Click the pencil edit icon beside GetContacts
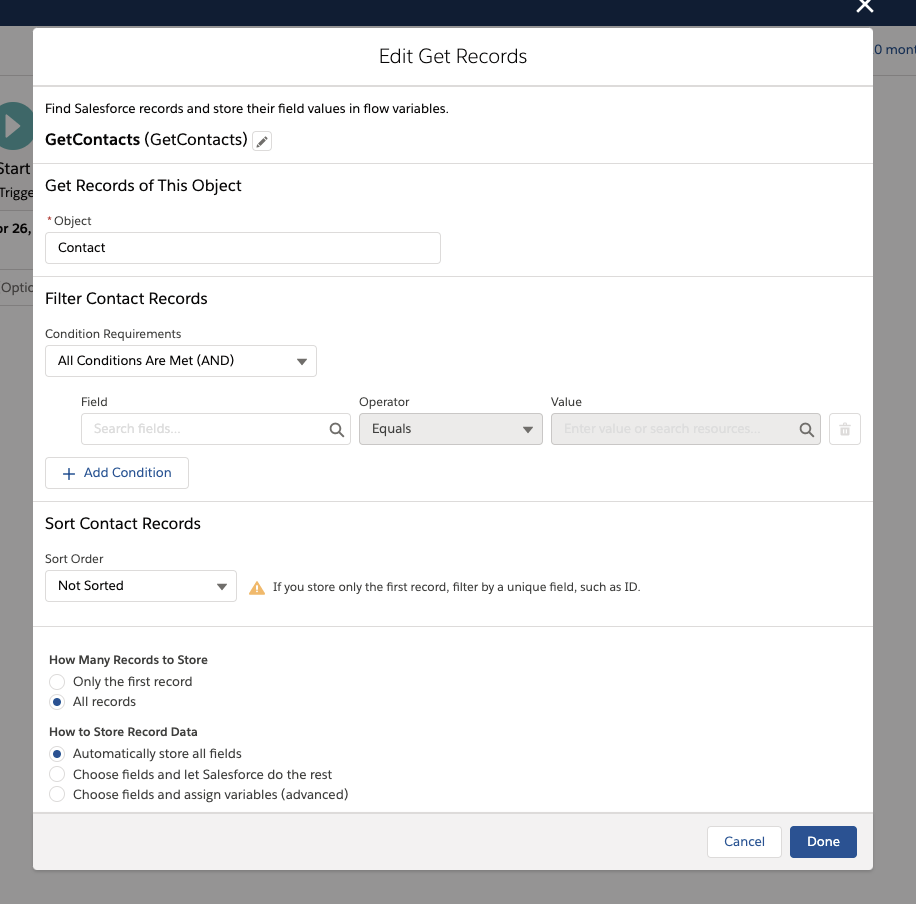The width and height of the screenshot is (916, 904). point(262,141)
